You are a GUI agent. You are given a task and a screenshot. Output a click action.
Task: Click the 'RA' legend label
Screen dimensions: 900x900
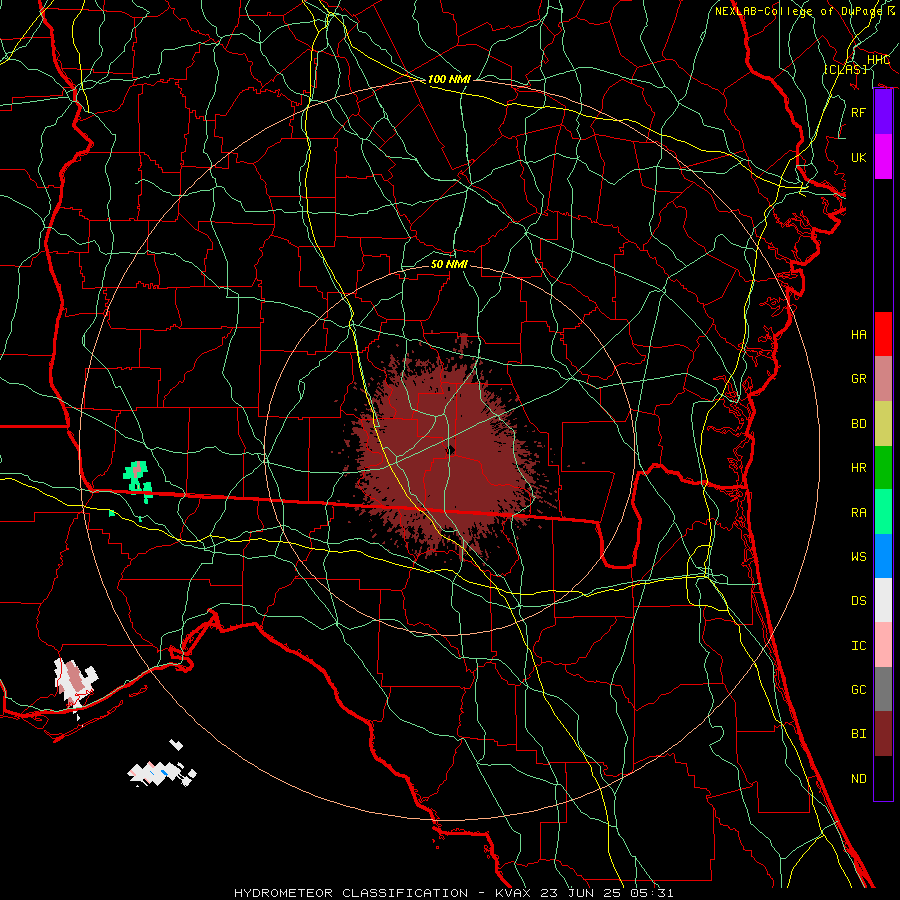coord(859,513)
